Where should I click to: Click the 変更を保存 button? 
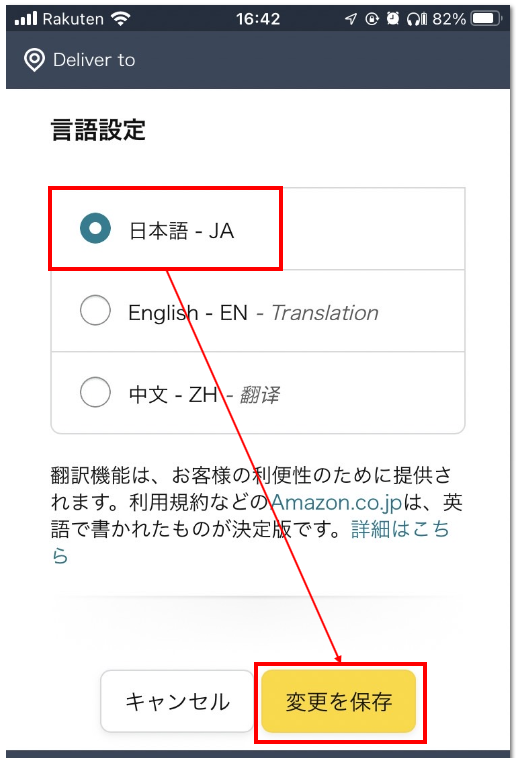339,701
